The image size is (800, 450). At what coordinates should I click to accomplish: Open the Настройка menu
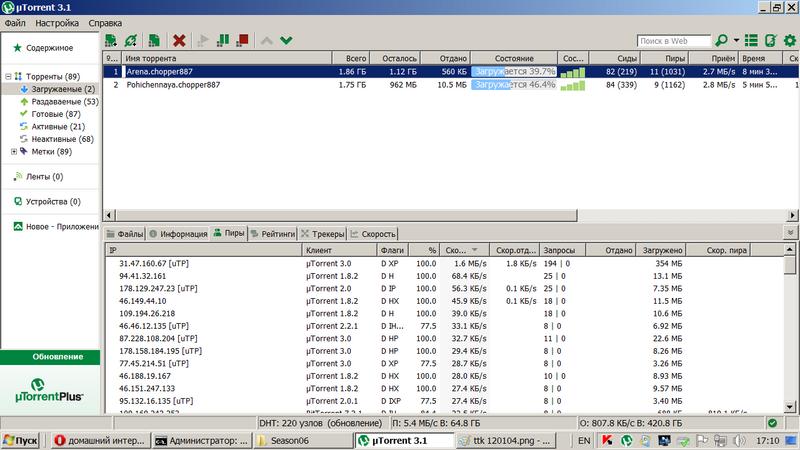click(57, 23)
